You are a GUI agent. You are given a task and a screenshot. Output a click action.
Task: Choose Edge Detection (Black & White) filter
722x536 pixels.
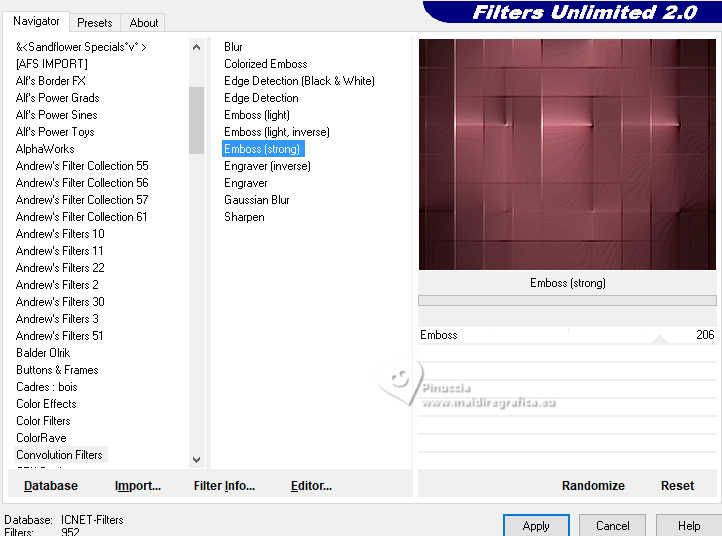tap(299, 81)
